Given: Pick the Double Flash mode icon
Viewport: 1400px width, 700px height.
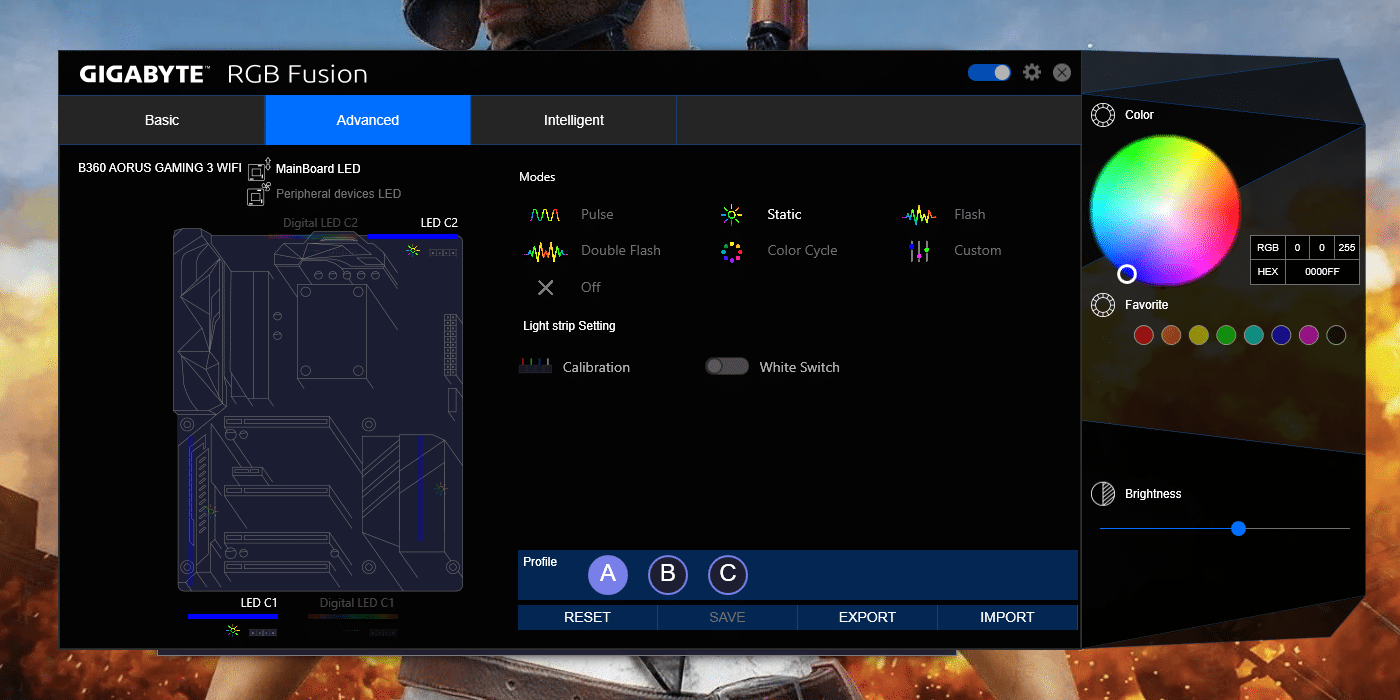Looking at the screenshot, I should coord(545,251).
